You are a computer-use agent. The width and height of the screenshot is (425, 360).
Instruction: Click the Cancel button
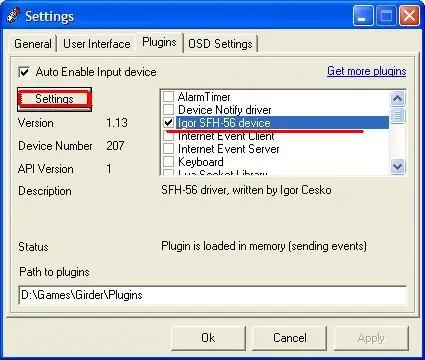pyautogui.click(x=290, y=338)
